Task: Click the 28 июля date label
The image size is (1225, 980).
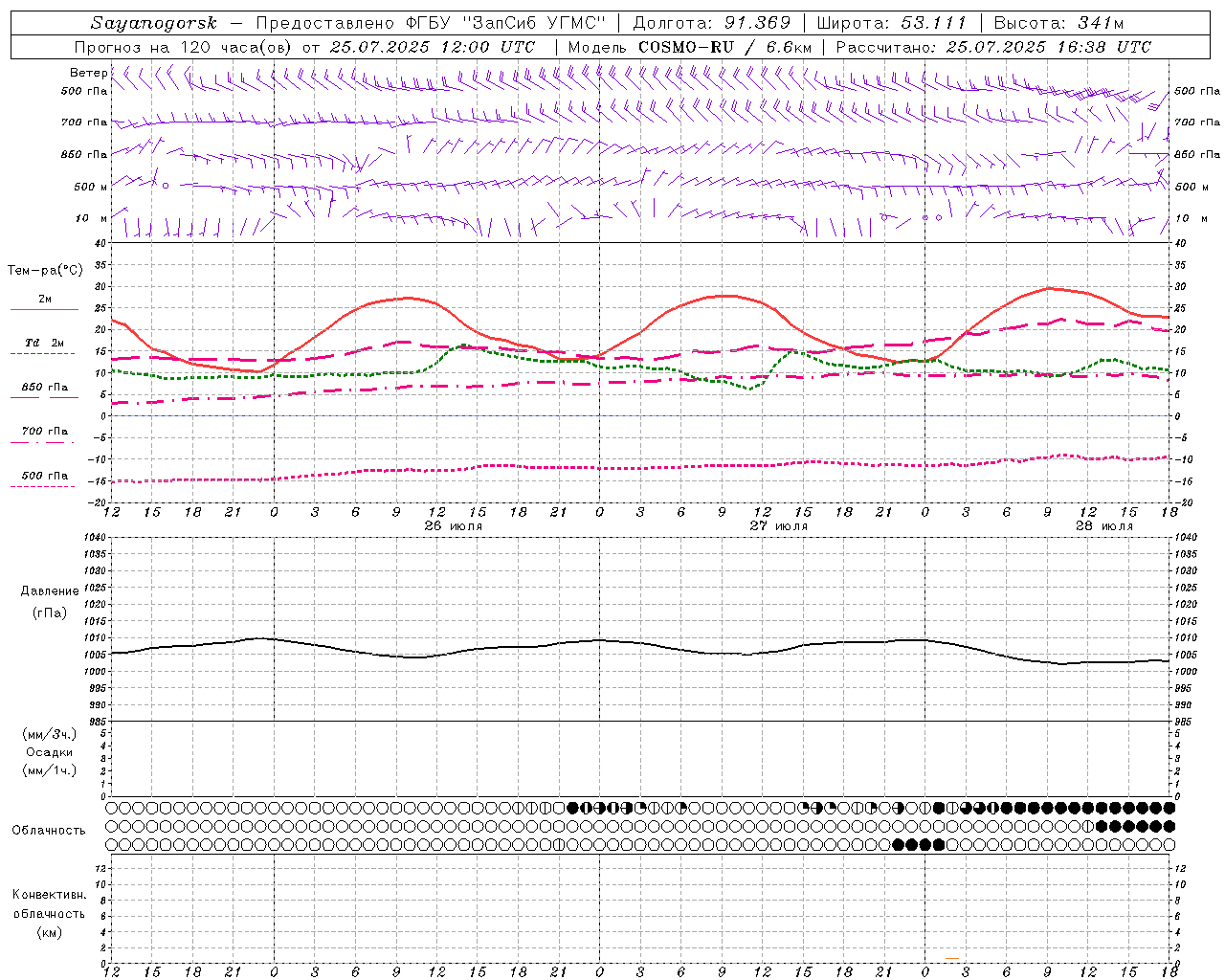Action: point(1104,526)
